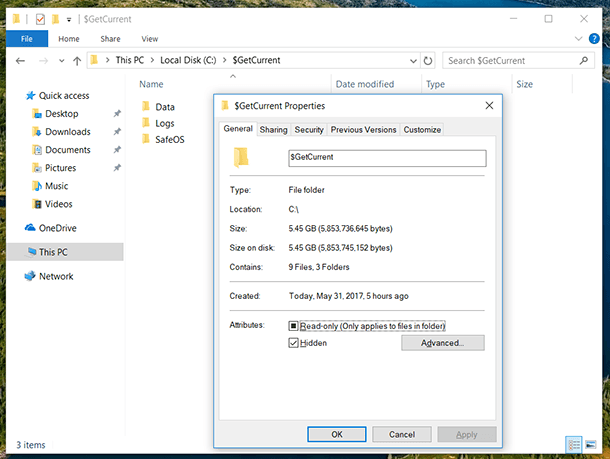Open Pictures in Quick access

click(x=60, y=168)
